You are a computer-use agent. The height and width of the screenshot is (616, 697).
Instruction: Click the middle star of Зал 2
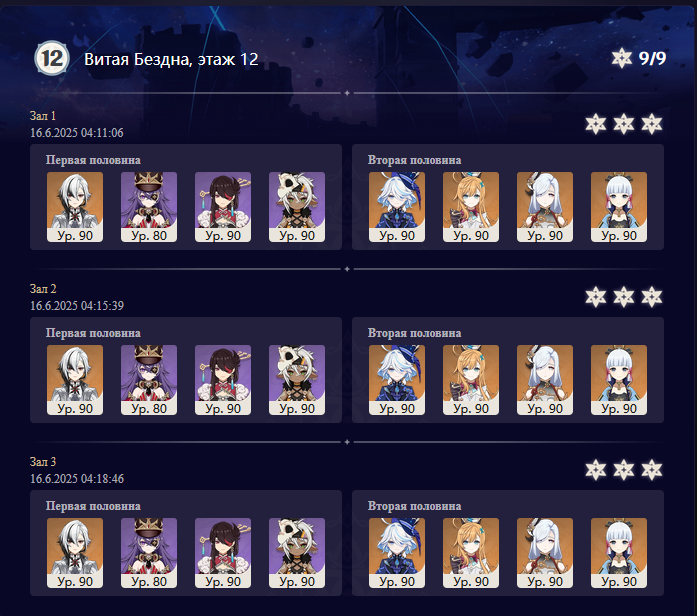point(624,296)
